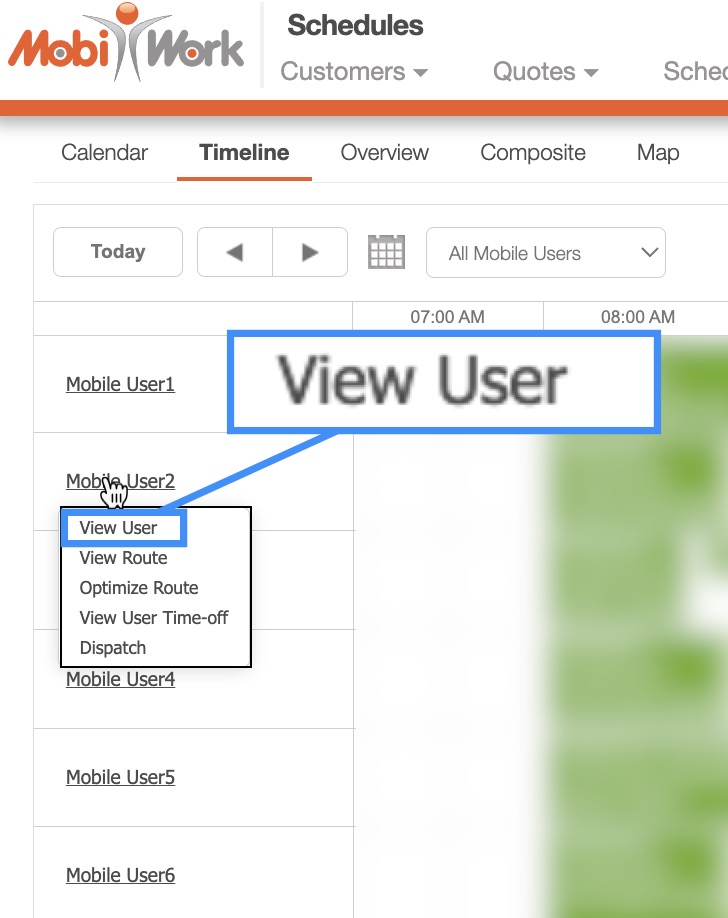The width and height of the screenshot is (728, 918).
Task: Switch to the Composite tab
Action: click(533, 153)
